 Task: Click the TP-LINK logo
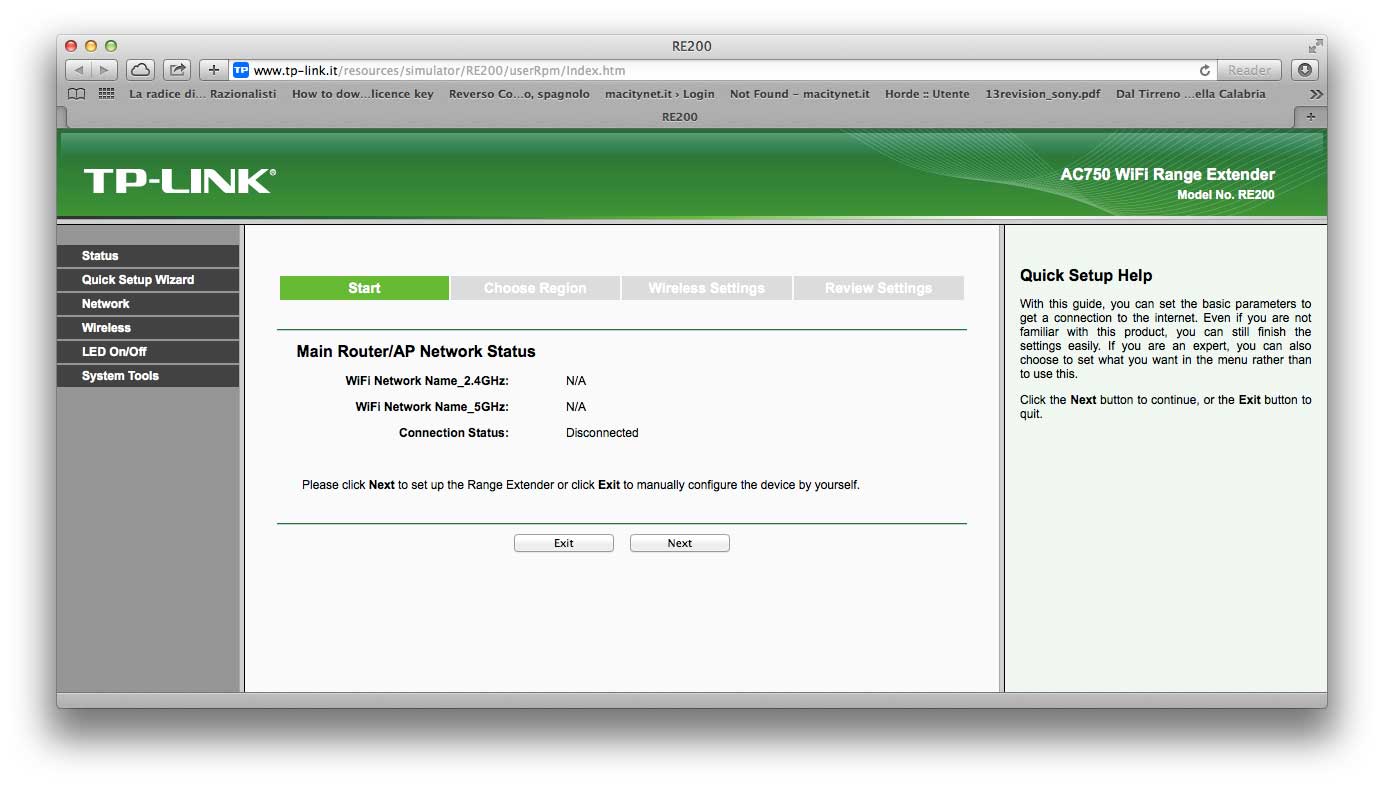(x=180, y=181)
